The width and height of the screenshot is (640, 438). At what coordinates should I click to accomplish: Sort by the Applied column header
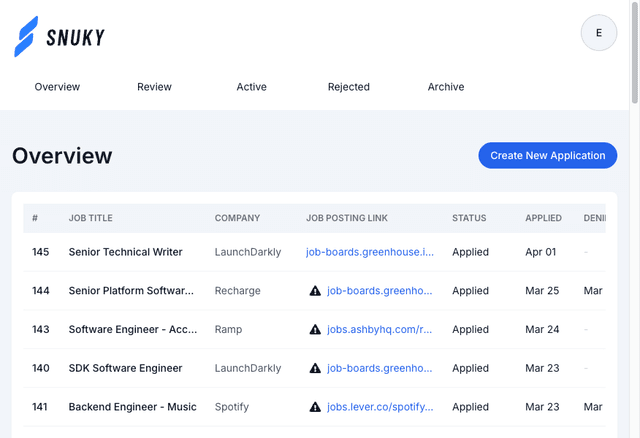pyautogui.click(x=543, y=218)
